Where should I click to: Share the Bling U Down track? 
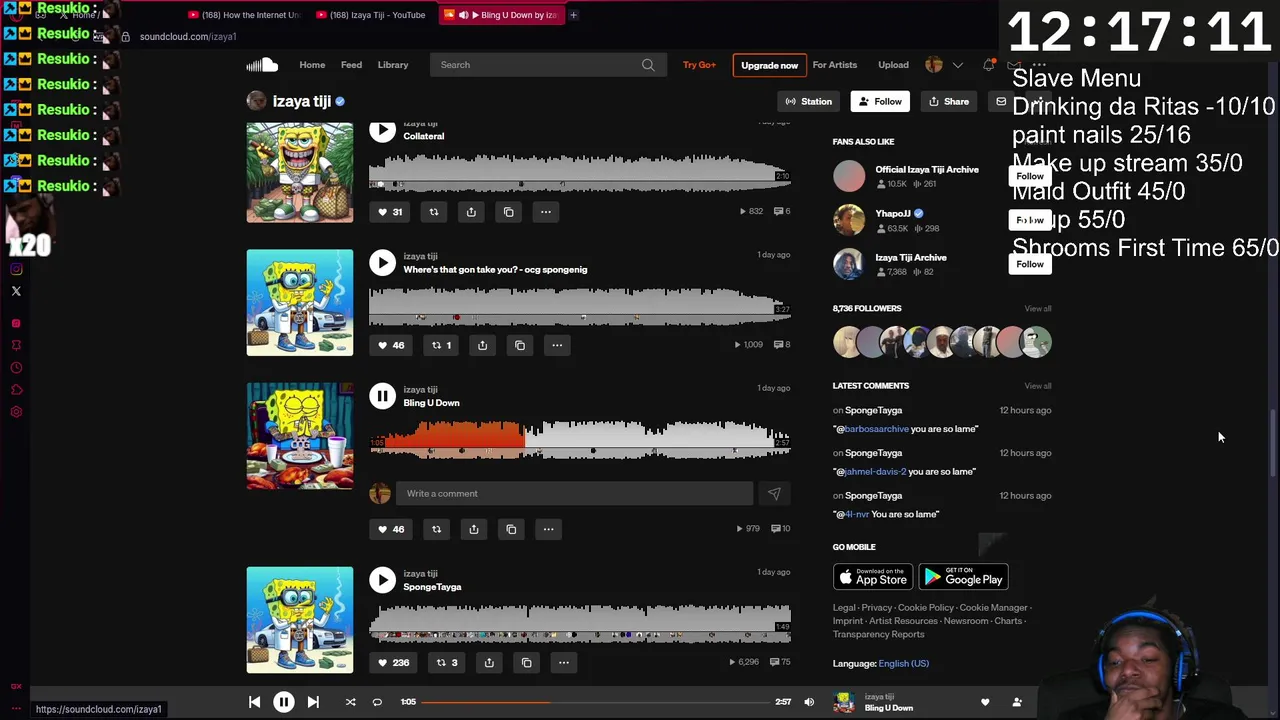[474, 529]
